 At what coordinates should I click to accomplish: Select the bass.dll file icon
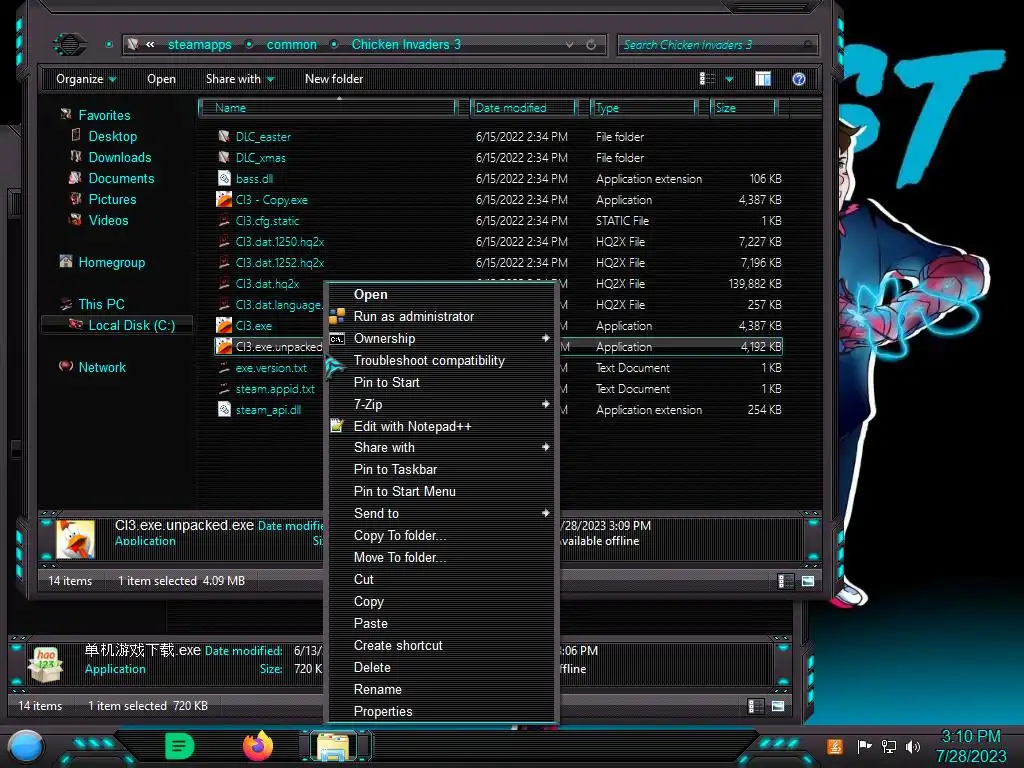click(224, 178)
